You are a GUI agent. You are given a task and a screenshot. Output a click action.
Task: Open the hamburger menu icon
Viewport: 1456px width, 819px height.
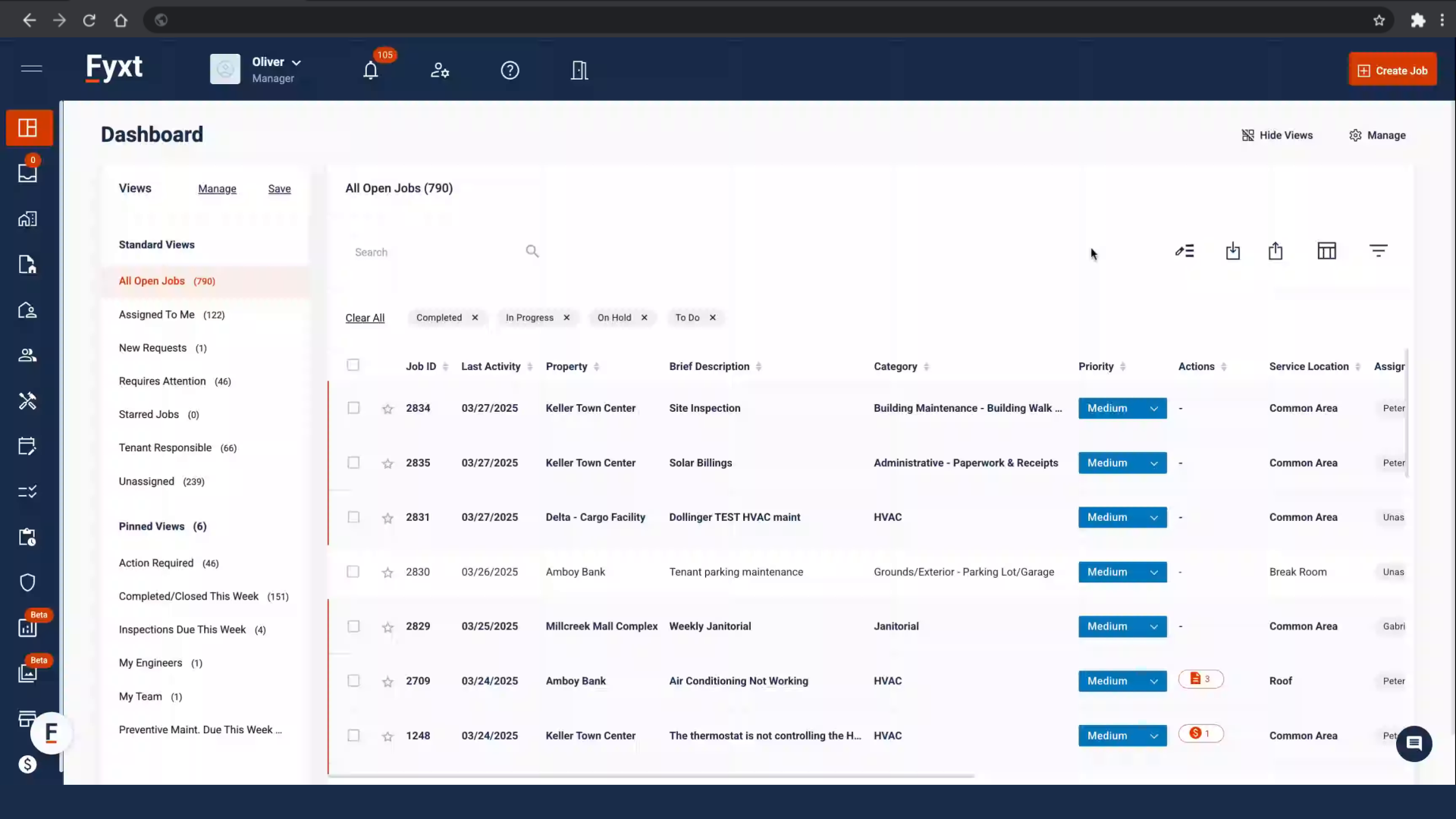pos(31,69)
